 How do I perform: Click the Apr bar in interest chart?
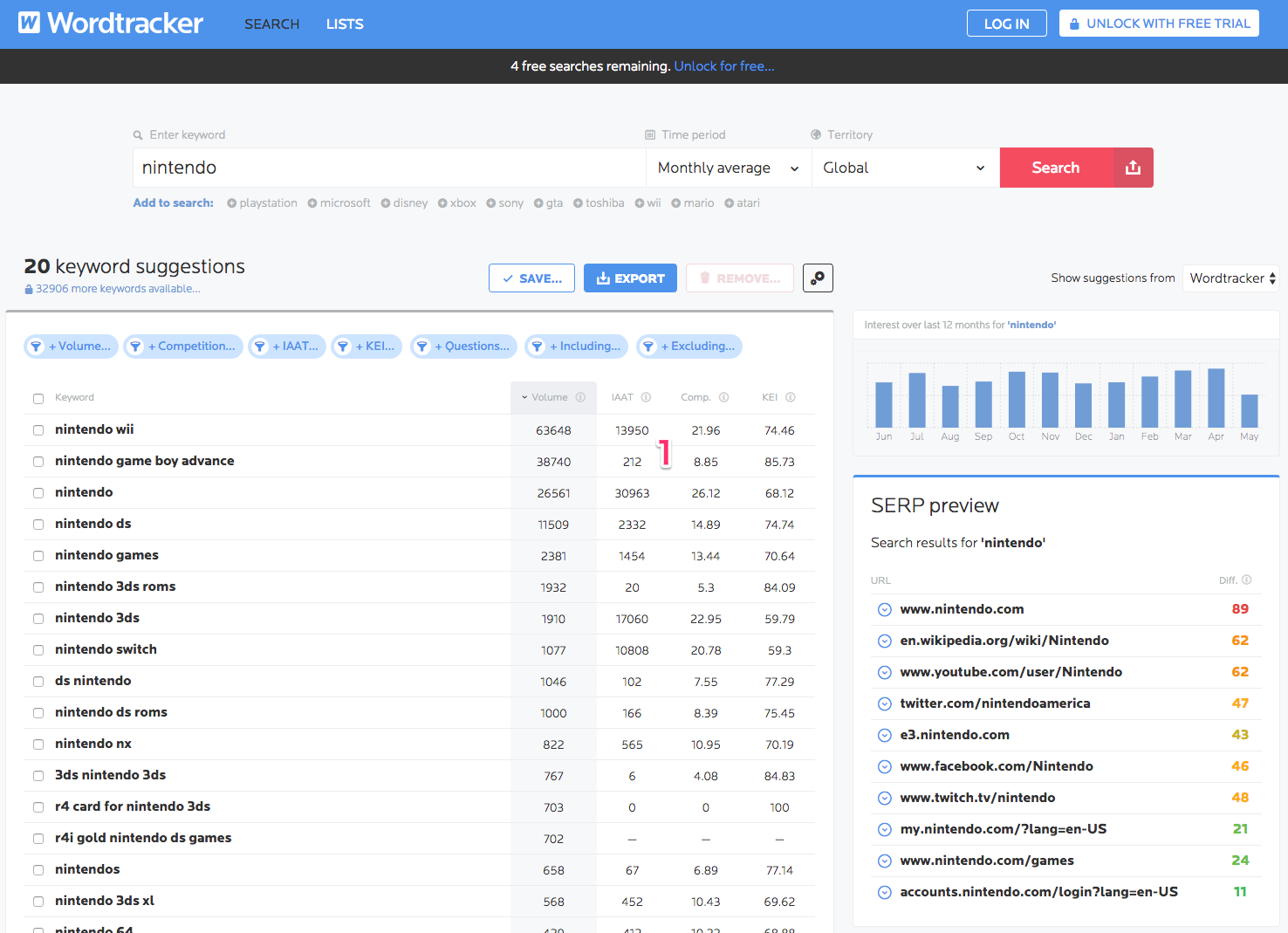(x=1216, y=398)
